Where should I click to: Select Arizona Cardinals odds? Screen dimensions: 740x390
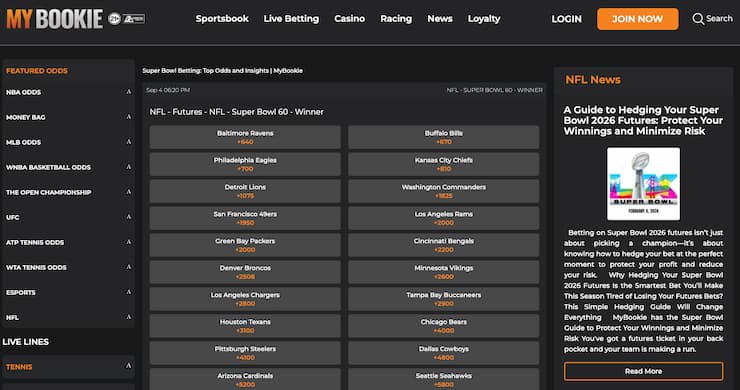point(245,379)
